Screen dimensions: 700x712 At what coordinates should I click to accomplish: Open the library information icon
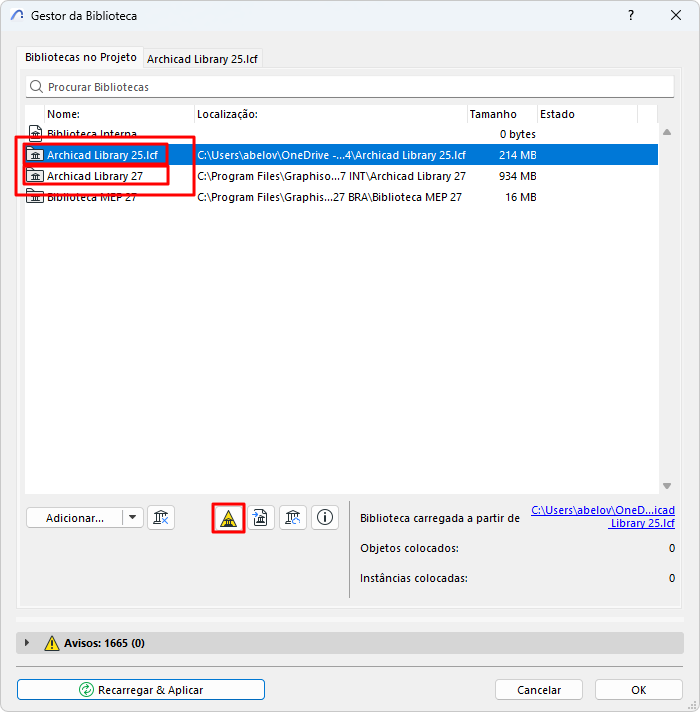pos(325,518)
